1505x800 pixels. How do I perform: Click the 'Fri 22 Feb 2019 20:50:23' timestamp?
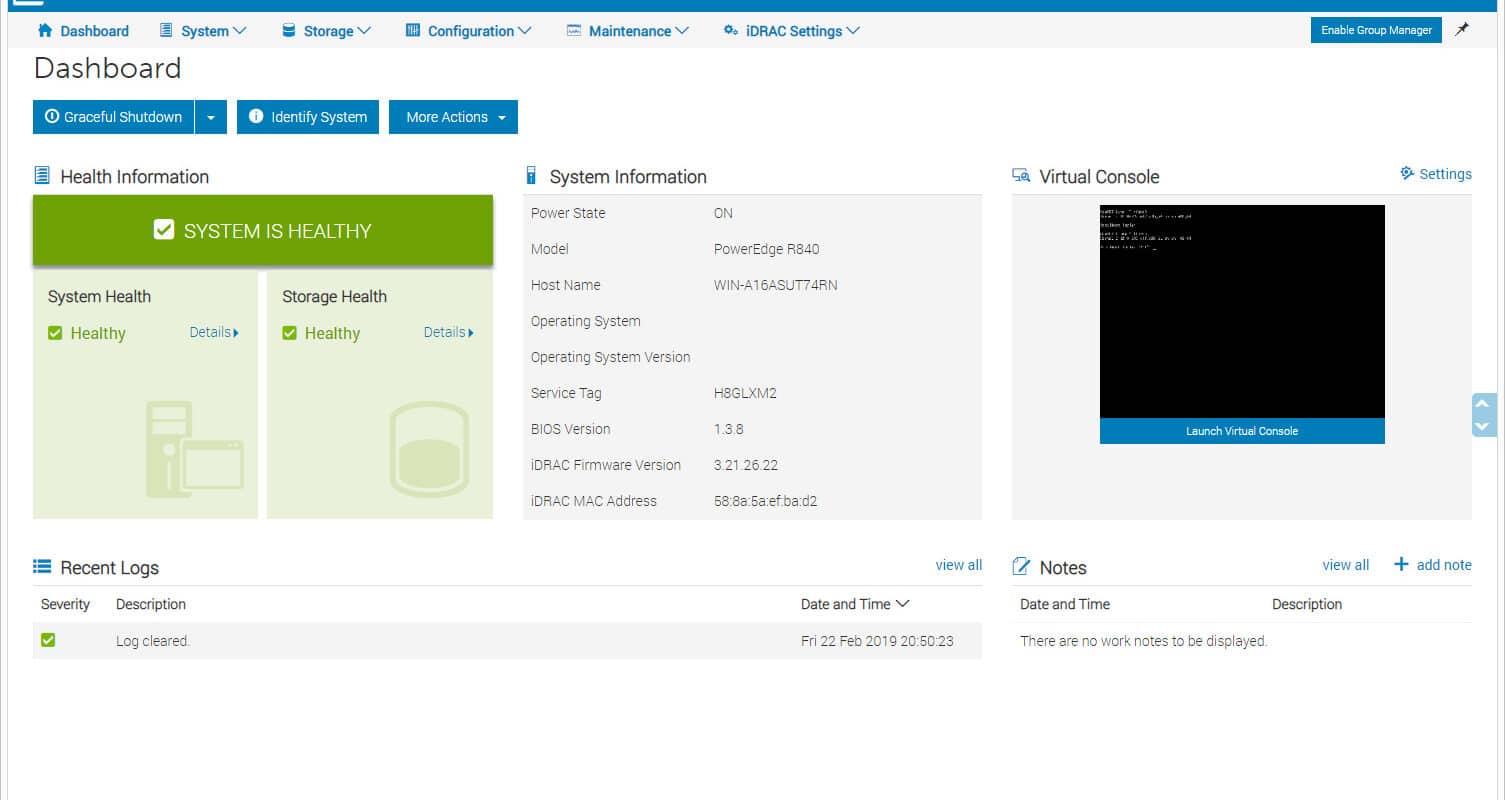tap(877, 641)
